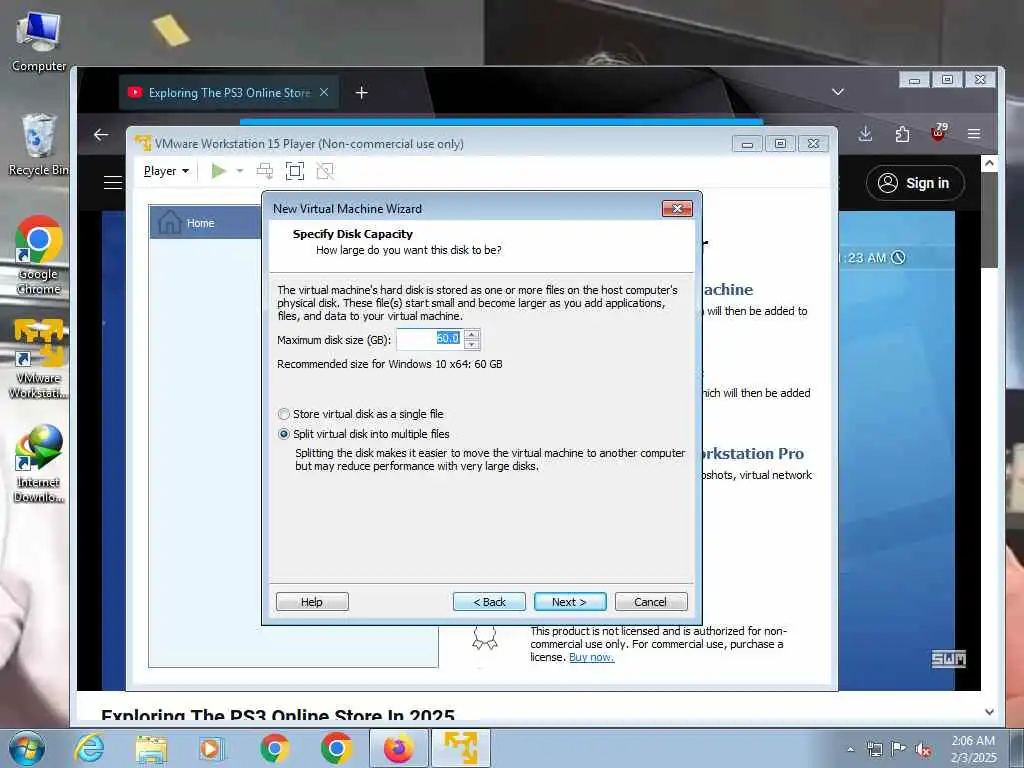Image resolution: width=1024 pixels, height=768 pixels.
Task: Select Google Chrome desktop shortcut
Action: [x=39, y=255]
